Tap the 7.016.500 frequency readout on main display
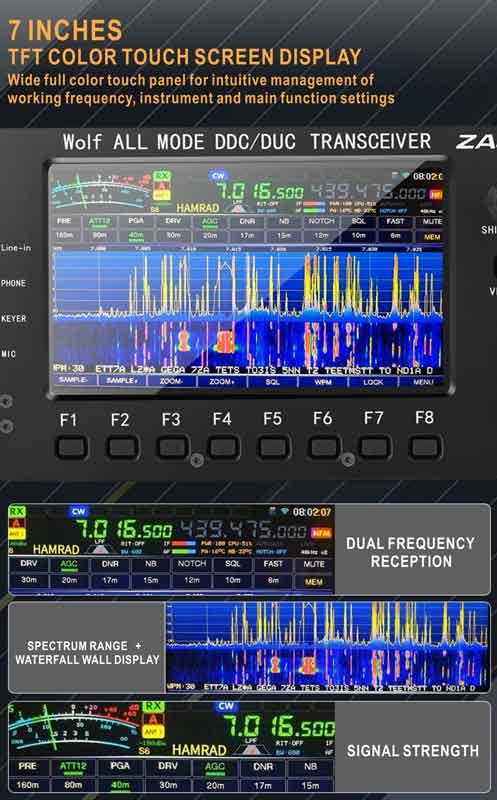Image resolution: width=497 pixels, height=800 pixels. (x=260, y=192)
